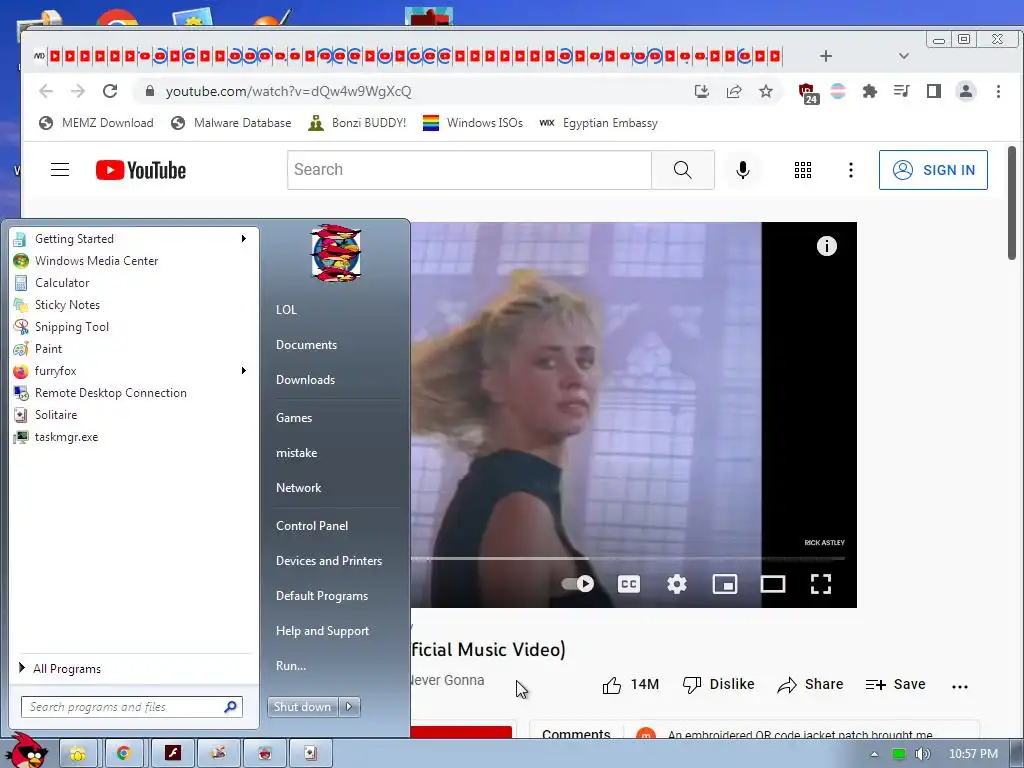Click the SIGN IN button
1024x768 pixels.
coord(933,170)
